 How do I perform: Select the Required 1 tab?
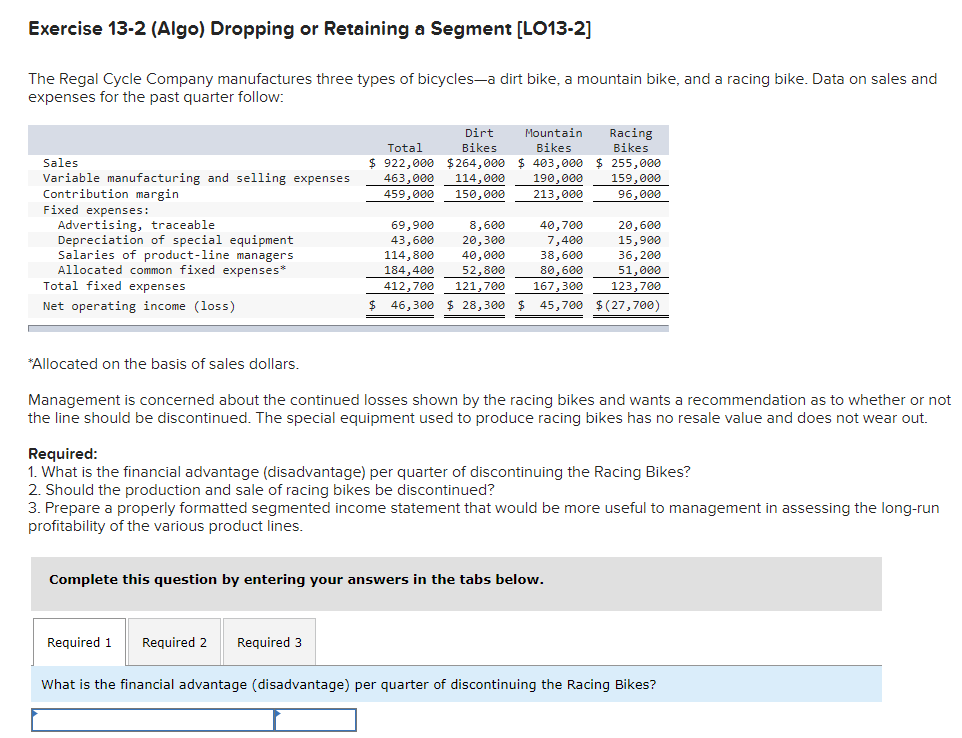coord(78,641)
